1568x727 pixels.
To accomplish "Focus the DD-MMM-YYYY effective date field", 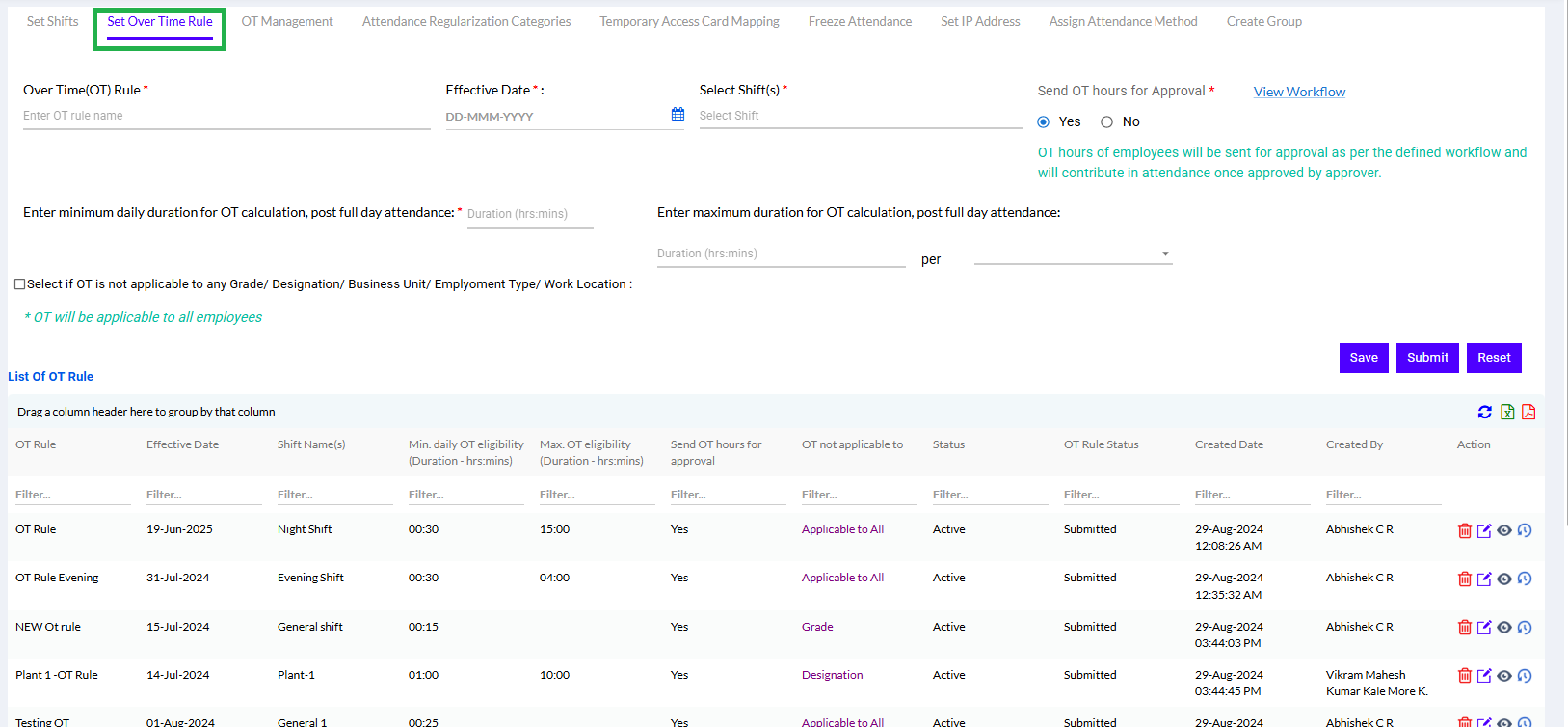I will [x=557, y=117].
